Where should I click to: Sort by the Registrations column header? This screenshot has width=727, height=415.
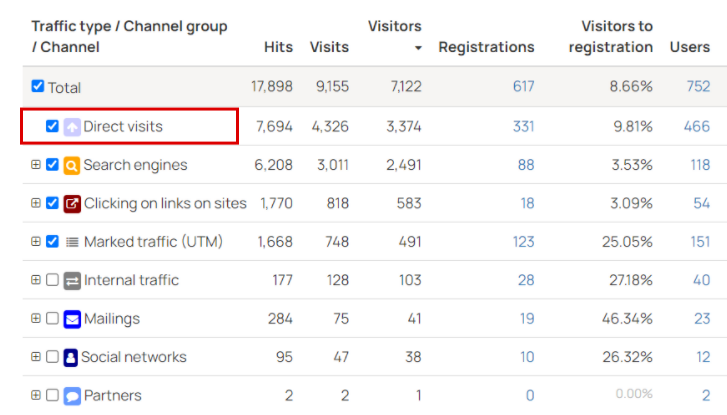tap(486, 47)
